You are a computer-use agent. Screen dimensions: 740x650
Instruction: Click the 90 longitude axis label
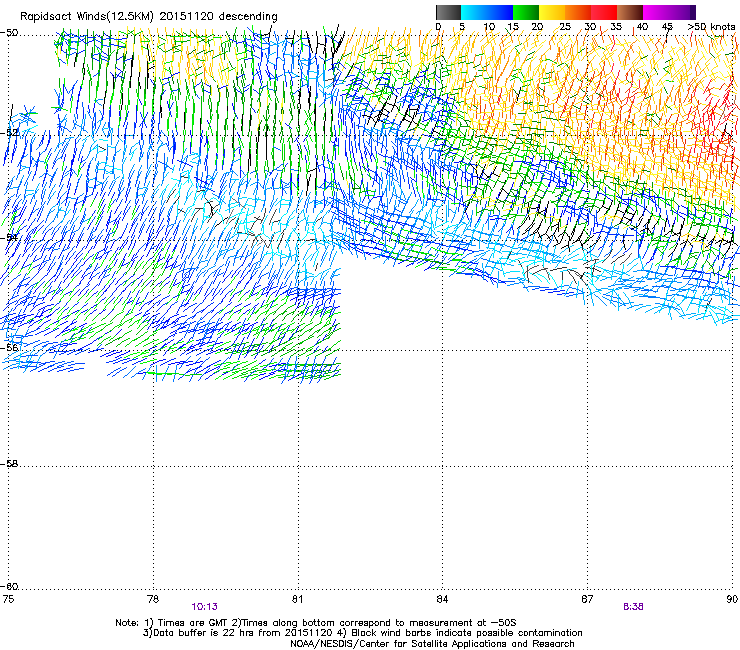(x=732, y=599)
